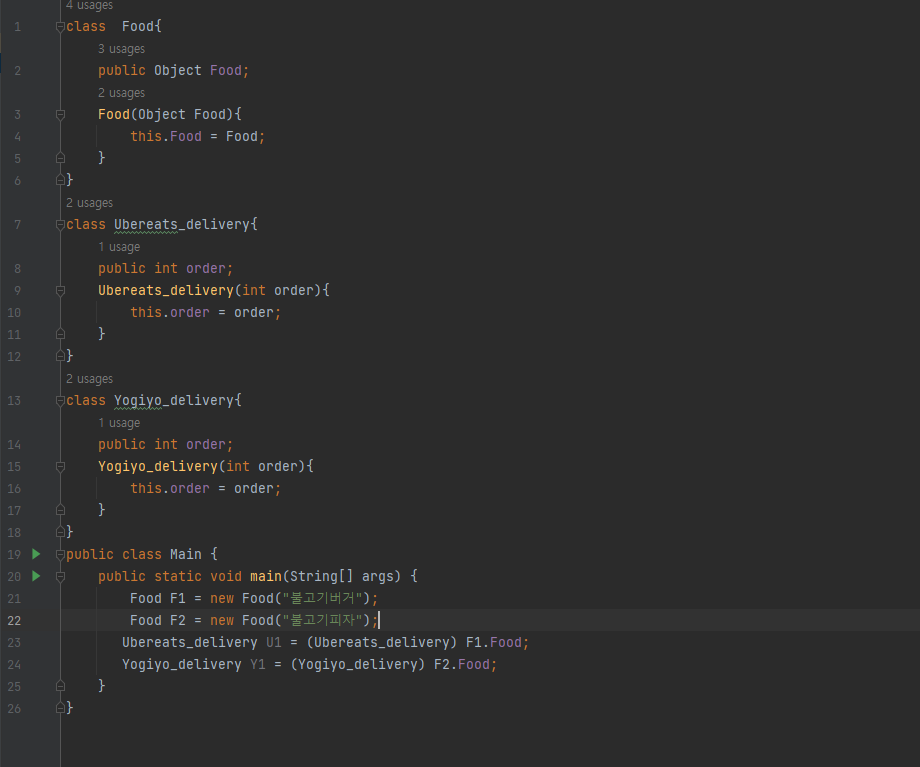The height and width of the screenshot is (767, 920).
Task: Collapse fold marker at line 11 closing brace
Action: coord(60,334)
